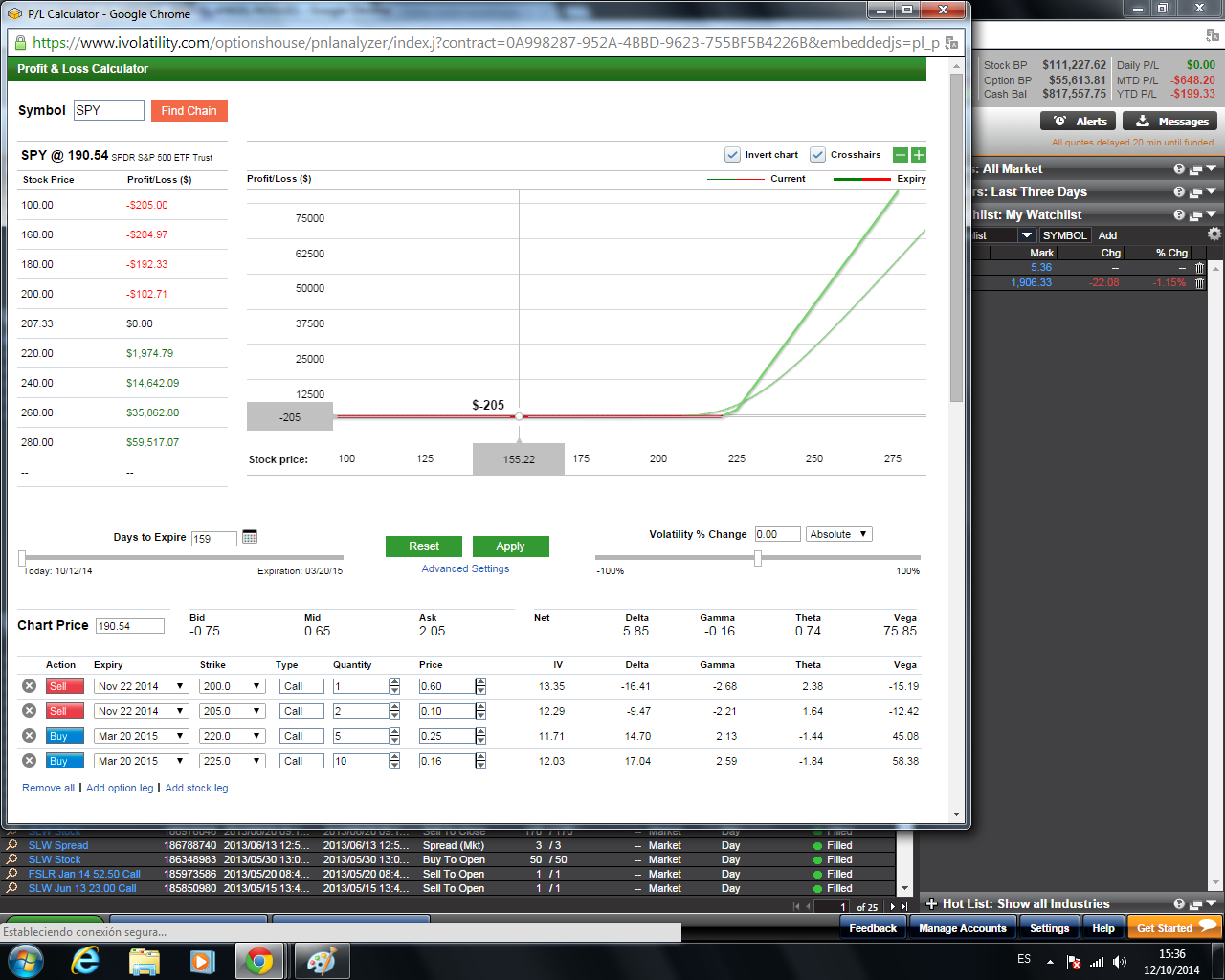This screenshot has height=980, width=1225.
Task: Open help for the Last Three Days panel
Action: [x=1179, y=191]
